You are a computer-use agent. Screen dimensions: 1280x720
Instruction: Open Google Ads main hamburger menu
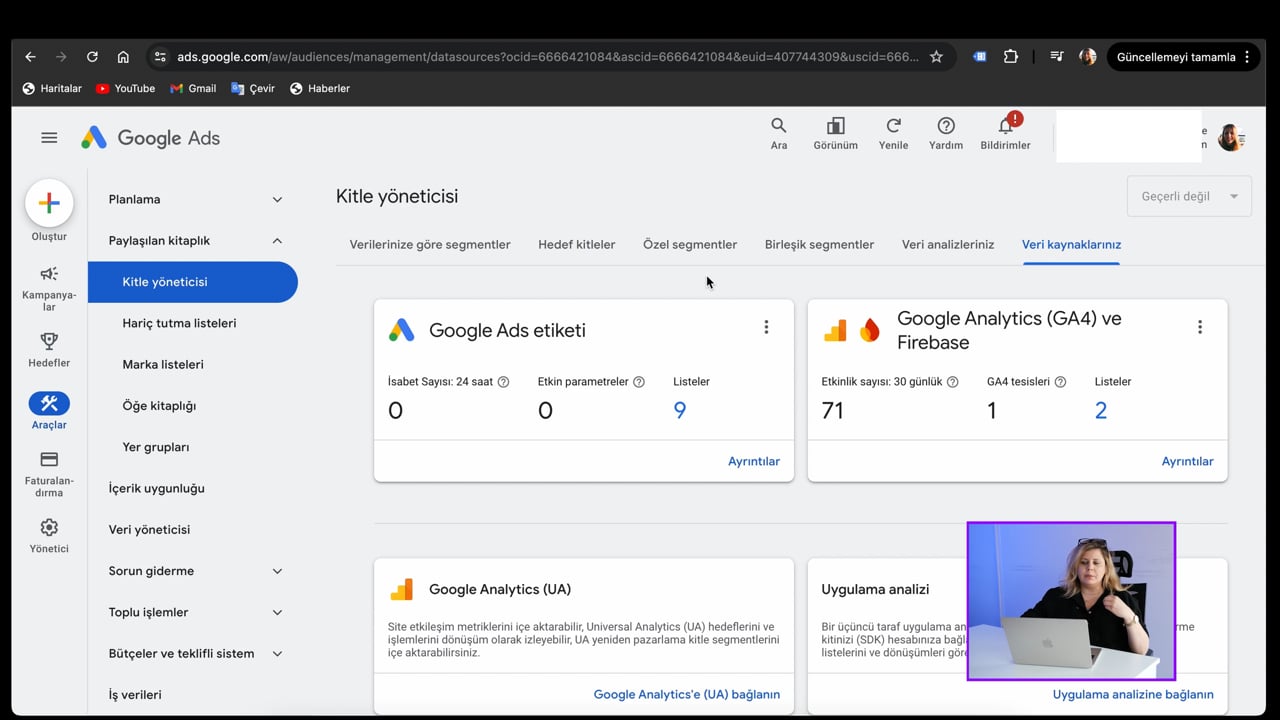coord(49,138)
